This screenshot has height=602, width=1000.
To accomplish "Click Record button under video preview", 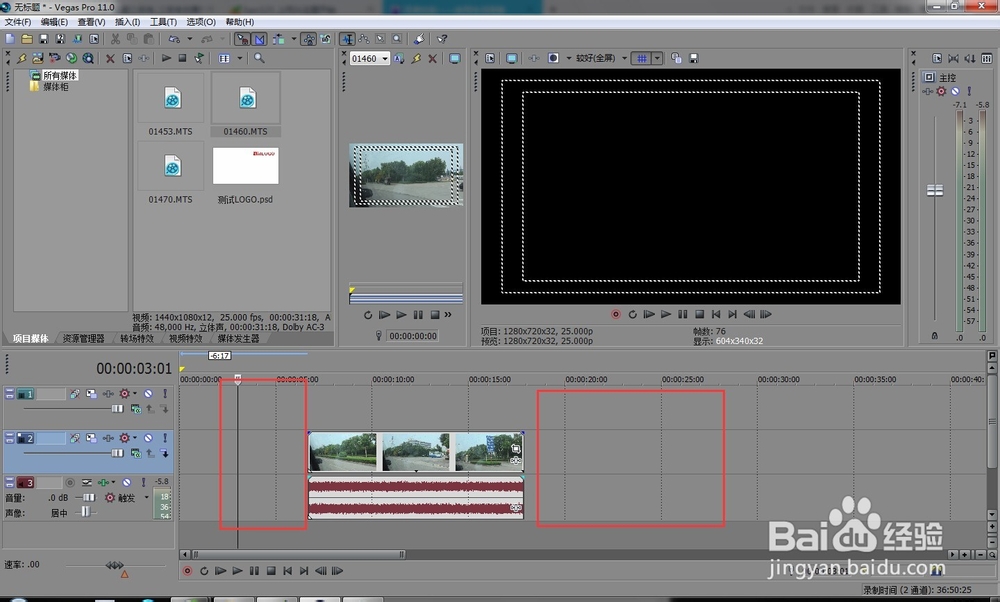I will click(615, 314).
